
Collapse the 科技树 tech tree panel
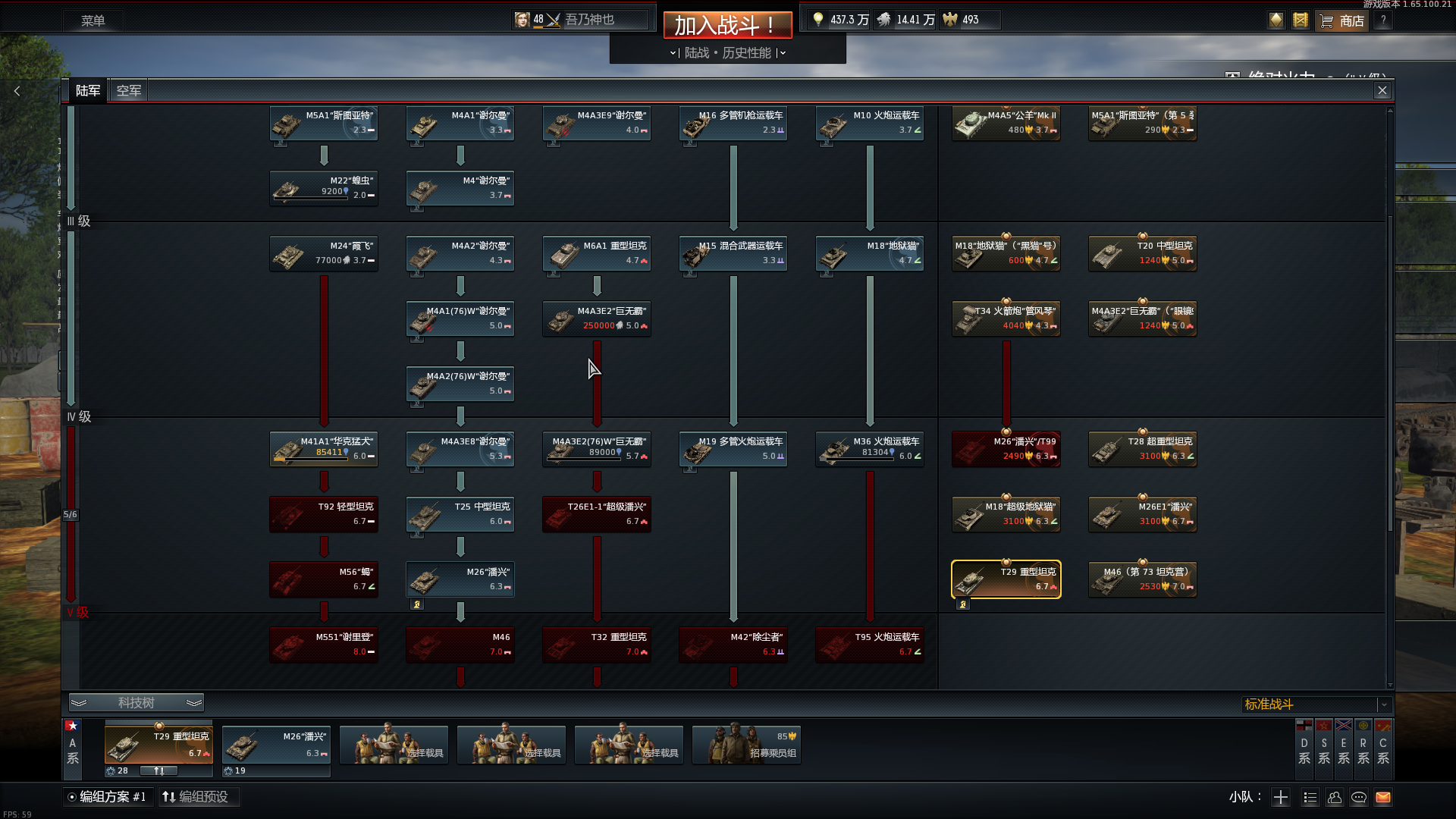(136, 703)
